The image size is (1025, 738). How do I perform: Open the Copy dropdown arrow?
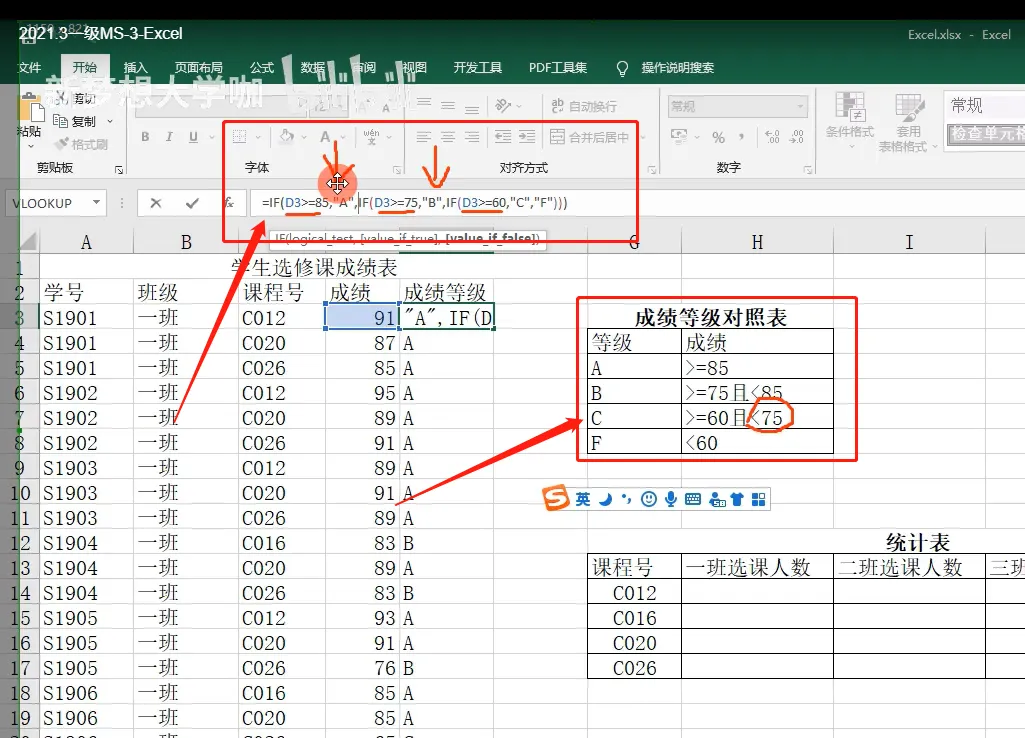110,122
